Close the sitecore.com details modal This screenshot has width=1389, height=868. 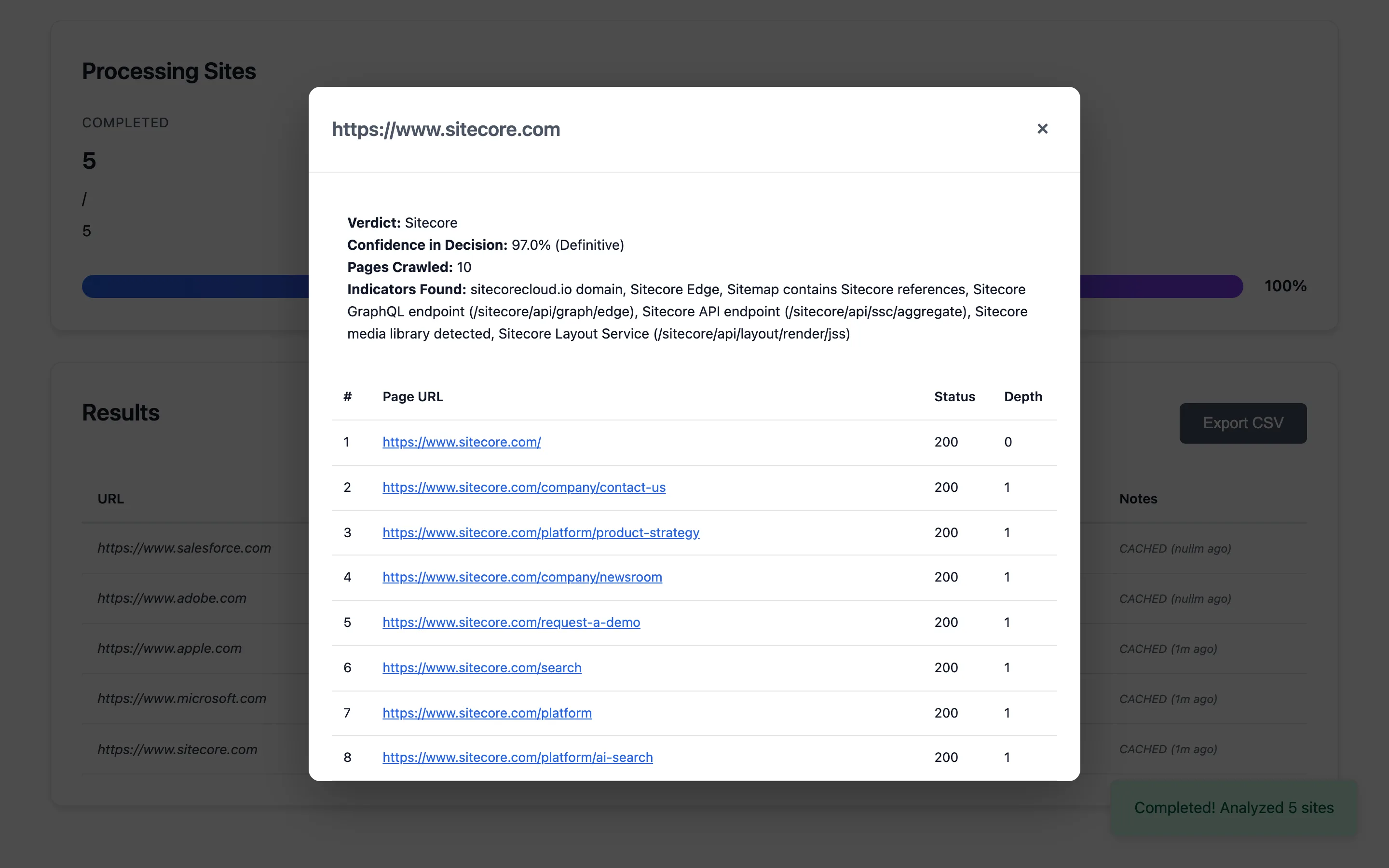click(x=1042, y=129)
